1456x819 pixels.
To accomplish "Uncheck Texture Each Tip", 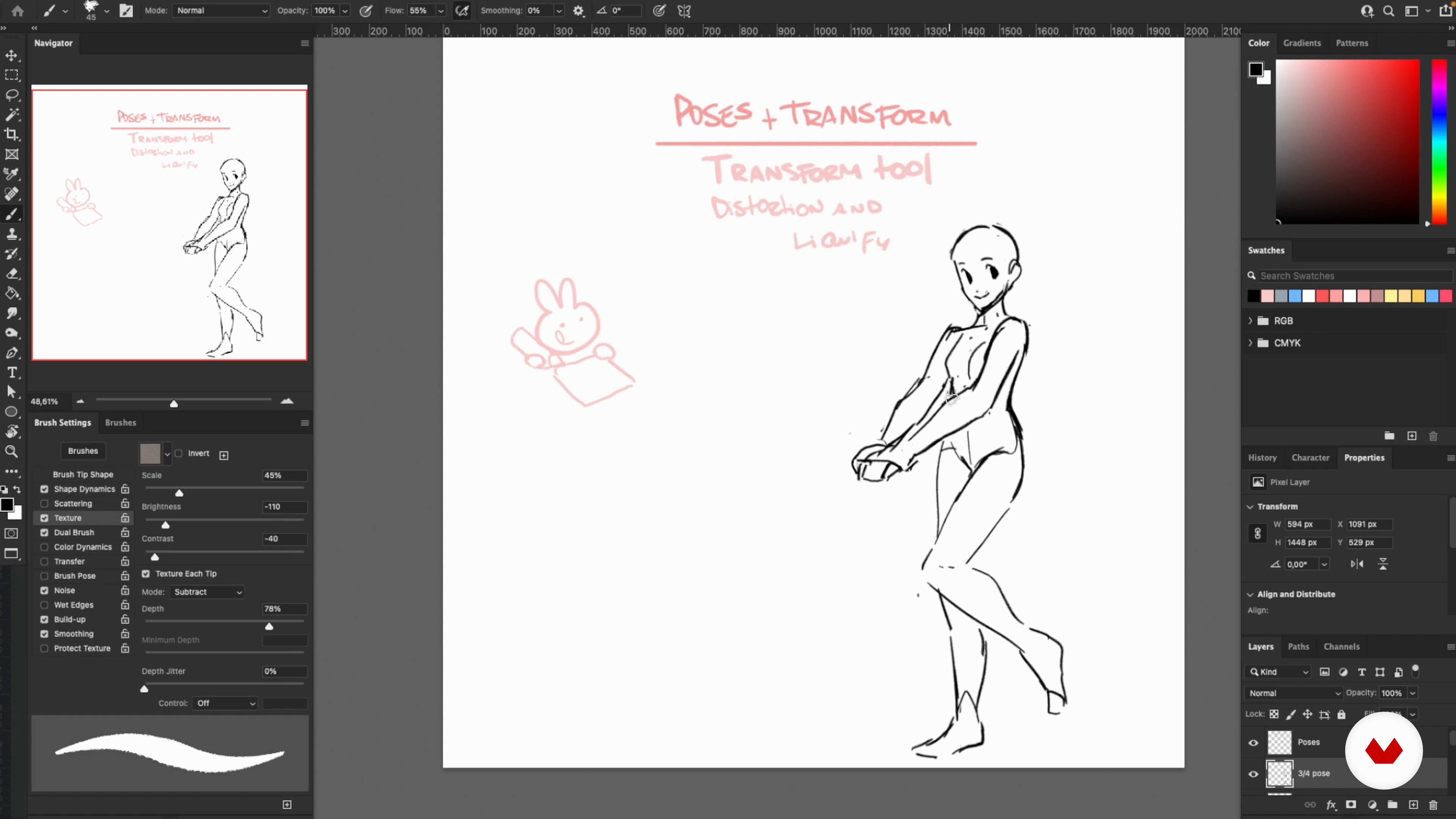I will (x=146, y=574).
